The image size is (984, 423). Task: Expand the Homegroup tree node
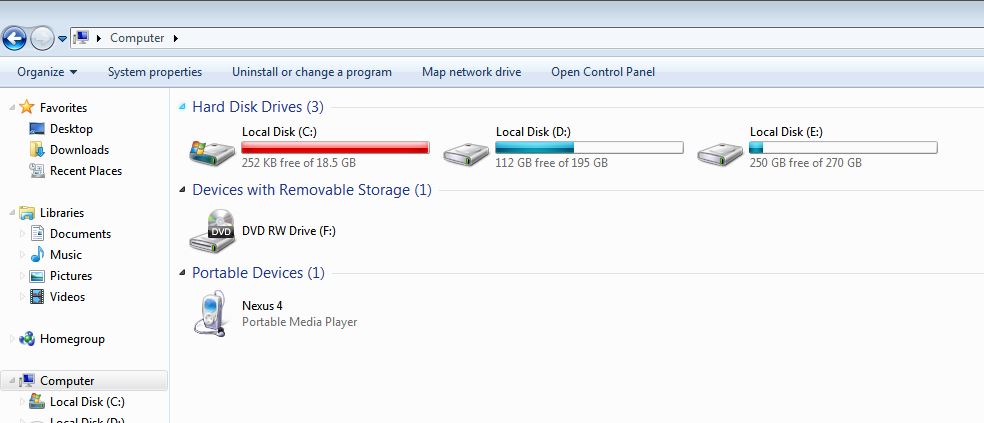[x=12, y=339]
